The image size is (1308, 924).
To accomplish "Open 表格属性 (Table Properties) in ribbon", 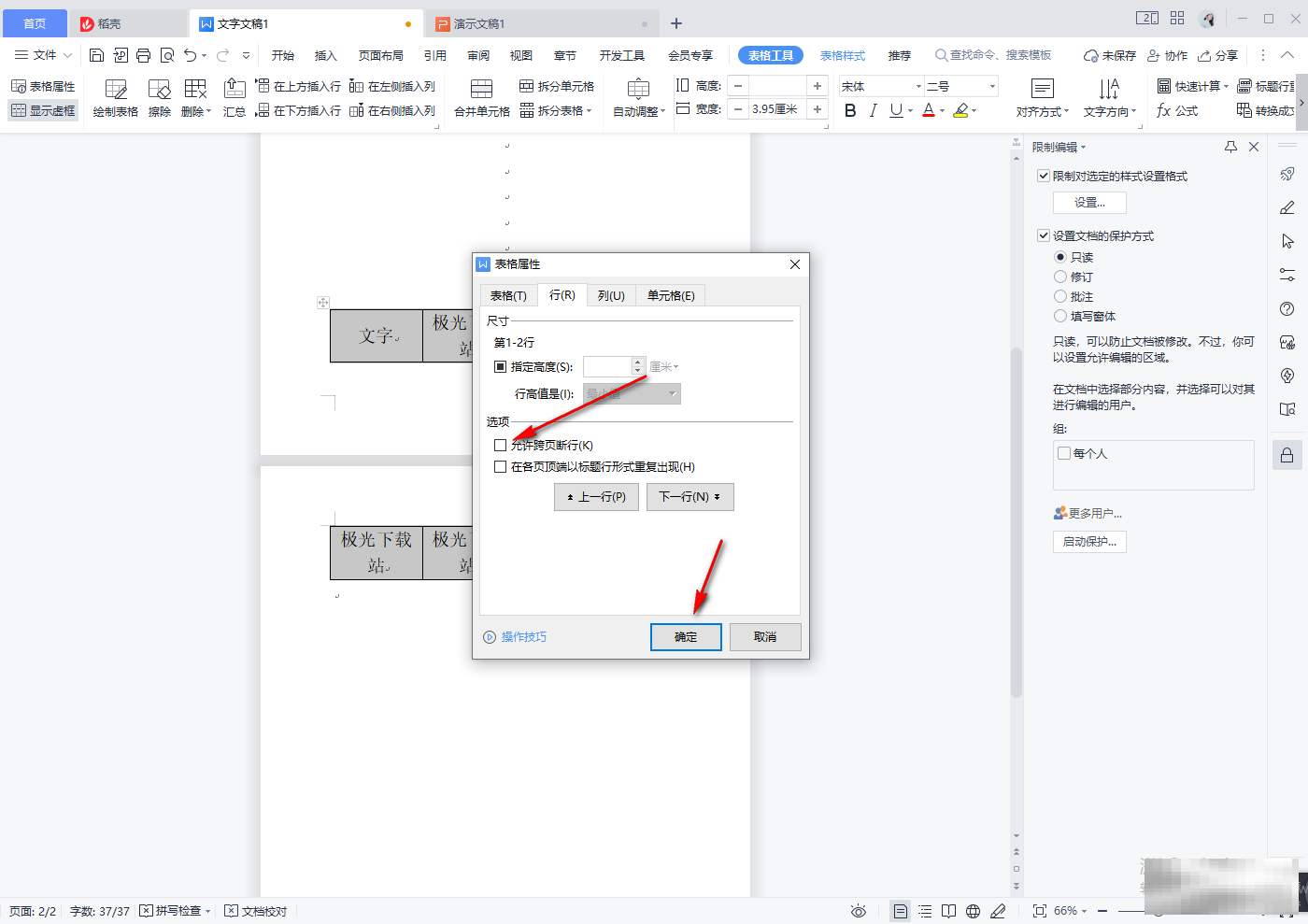I will [43, 86].
